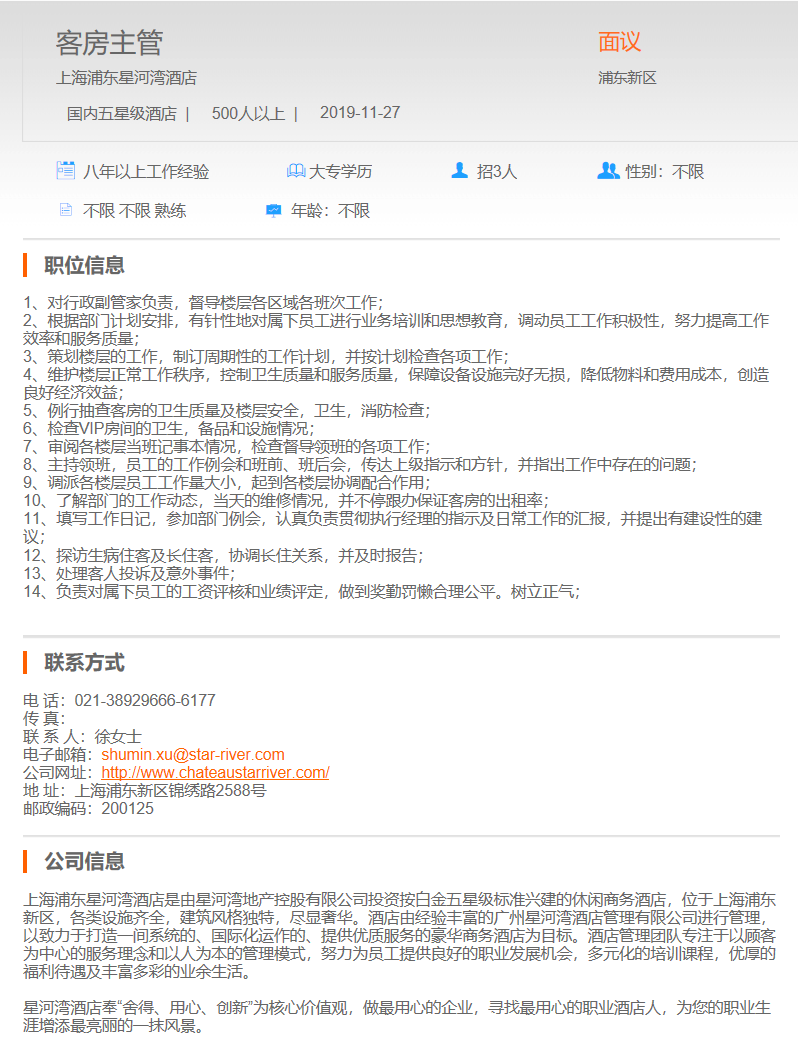
Task: Click the job title 客房主管
Action: click(x=109, y=43)
